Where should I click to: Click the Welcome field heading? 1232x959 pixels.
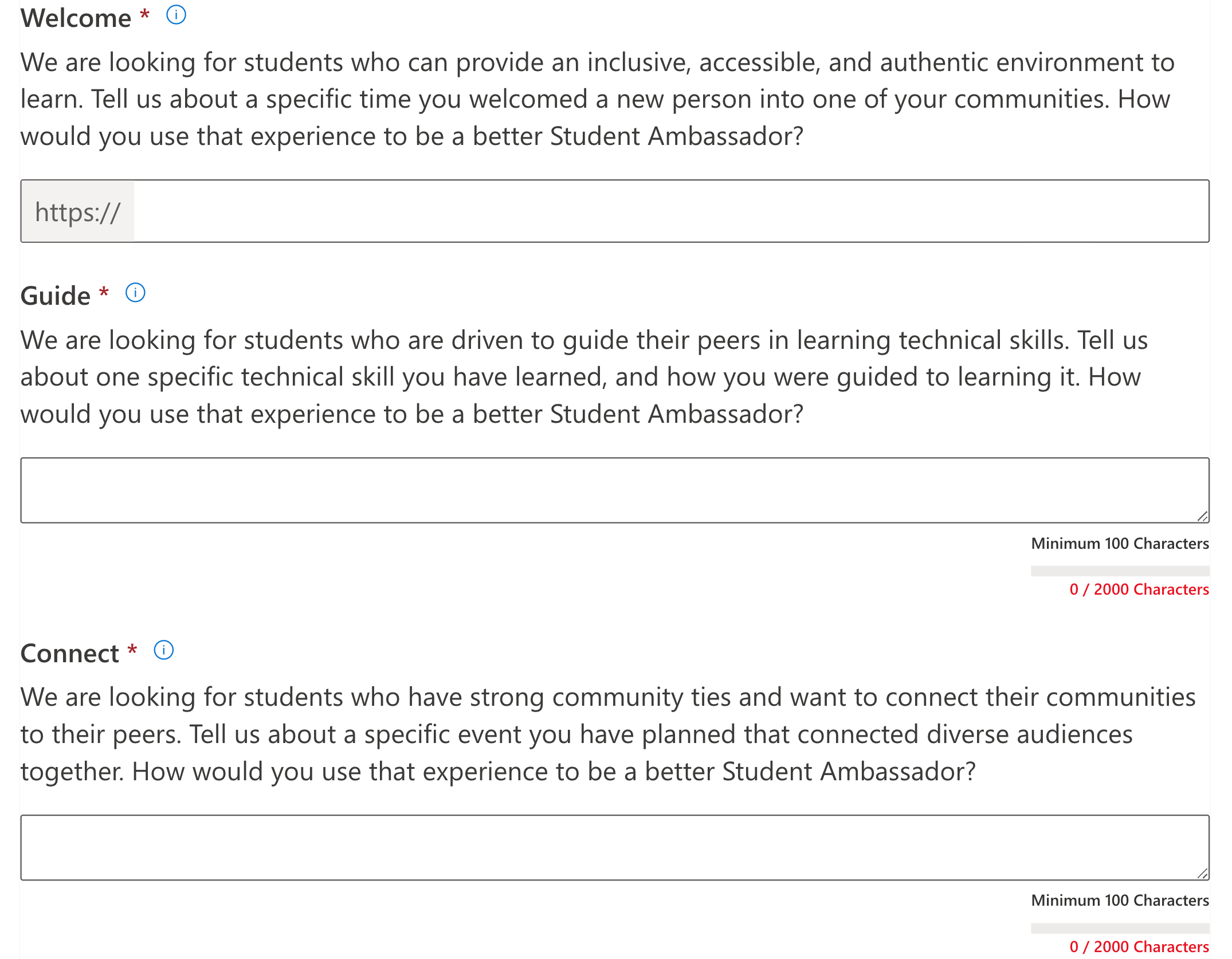[x=76, y=17]
